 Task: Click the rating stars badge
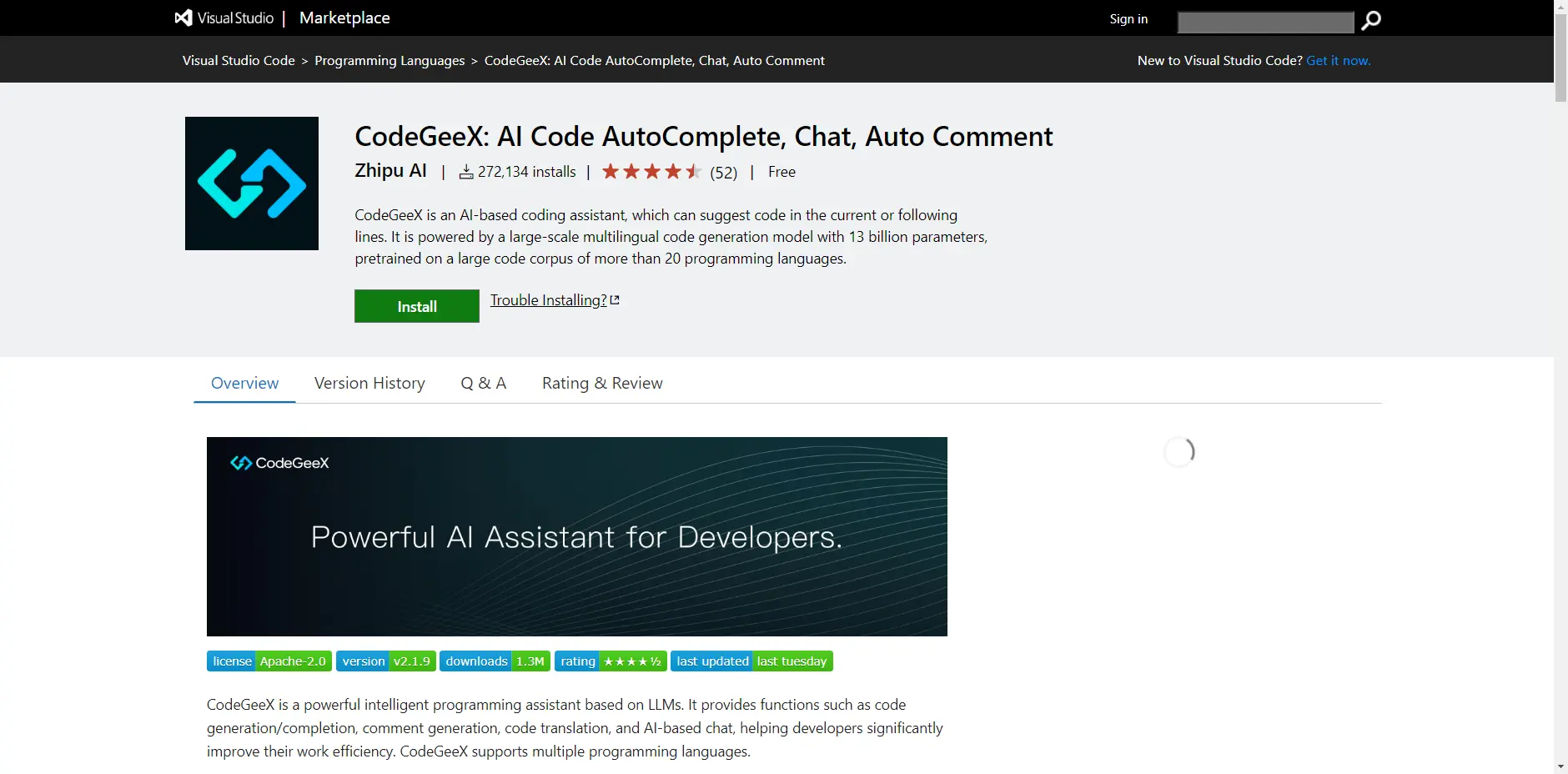point(611,661)
